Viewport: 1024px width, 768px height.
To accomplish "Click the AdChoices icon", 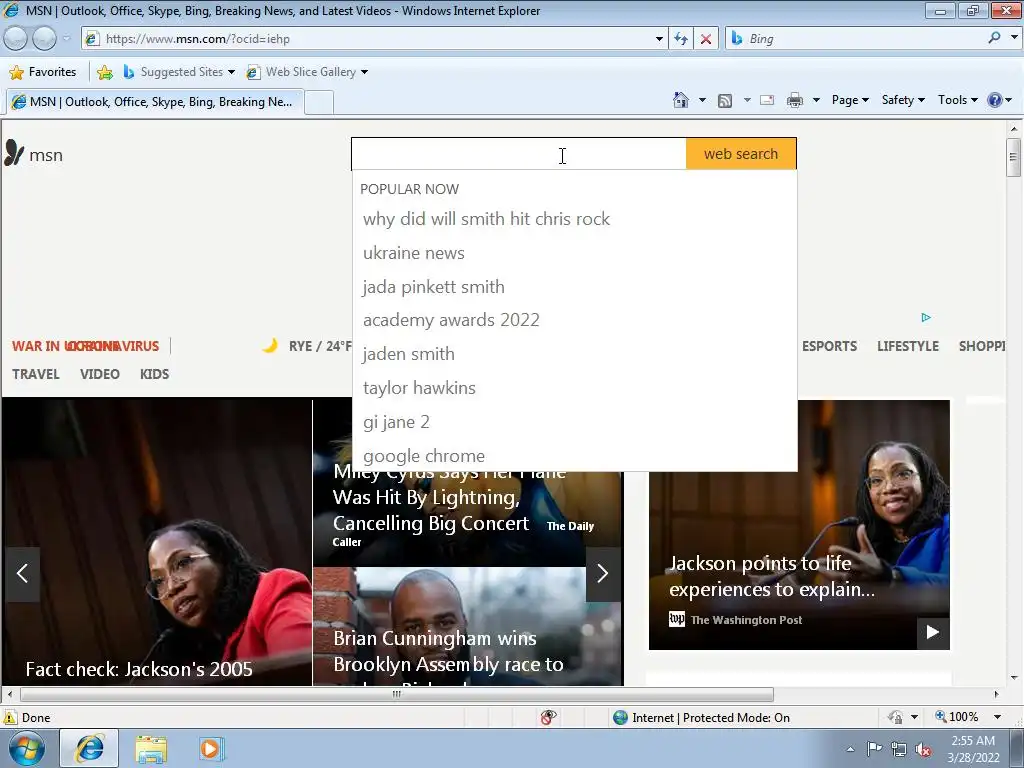I will click(925, 317).
